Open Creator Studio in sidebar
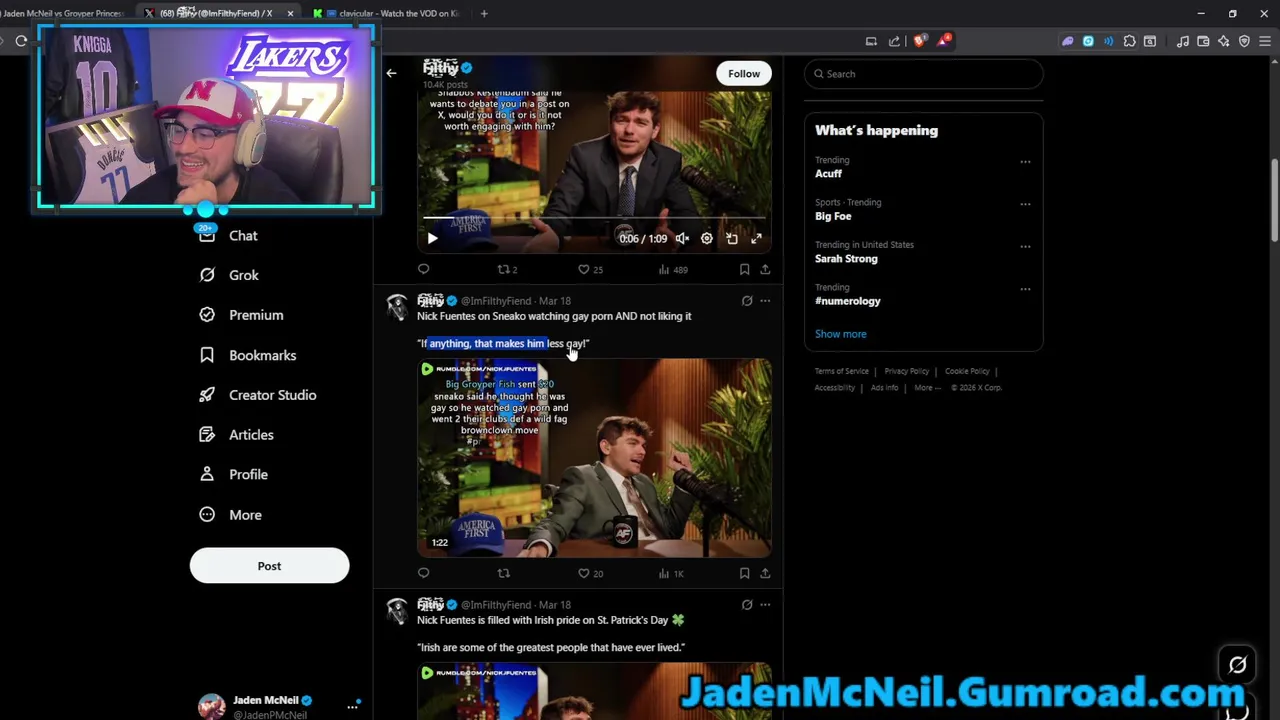The height and width of the screenshot is (720, 1280). (x=258, y=395)
